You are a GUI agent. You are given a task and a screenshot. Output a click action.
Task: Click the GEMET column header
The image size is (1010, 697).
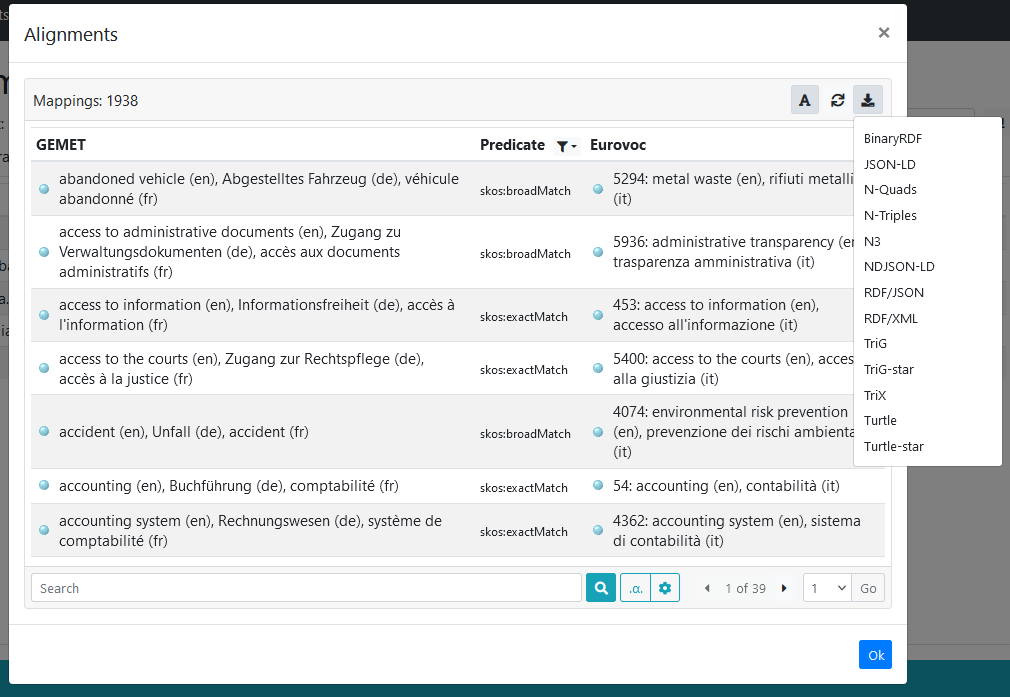[61, 145]
